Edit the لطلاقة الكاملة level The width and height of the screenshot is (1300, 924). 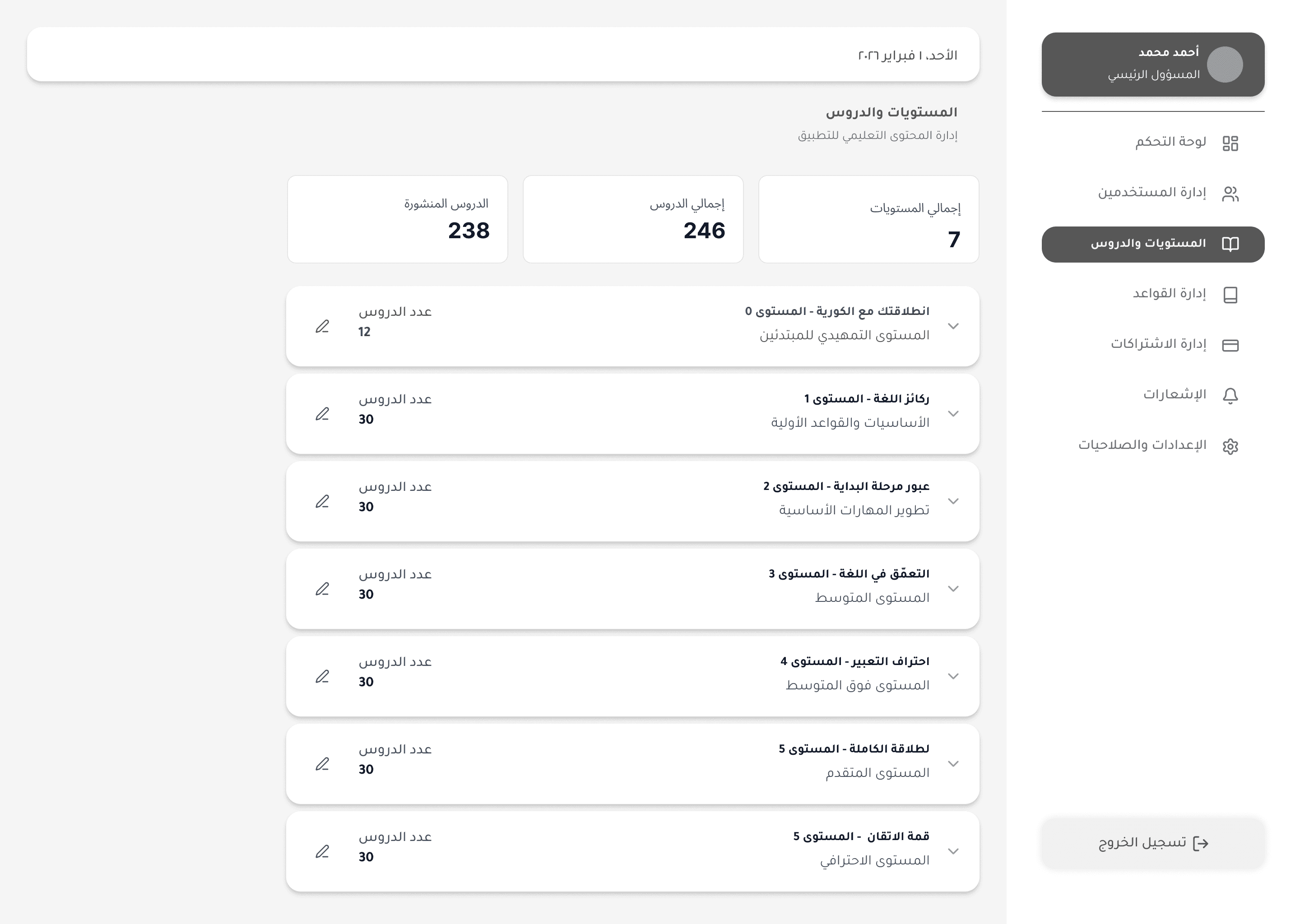322,764
